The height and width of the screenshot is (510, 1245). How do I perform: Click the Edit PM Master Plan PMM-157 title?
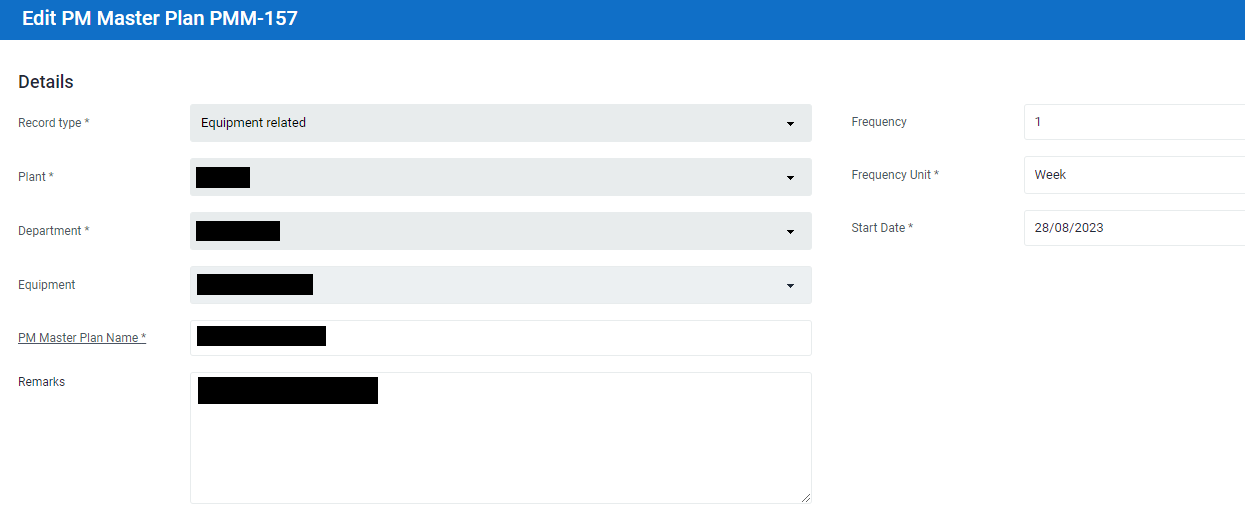click(160, 18)
